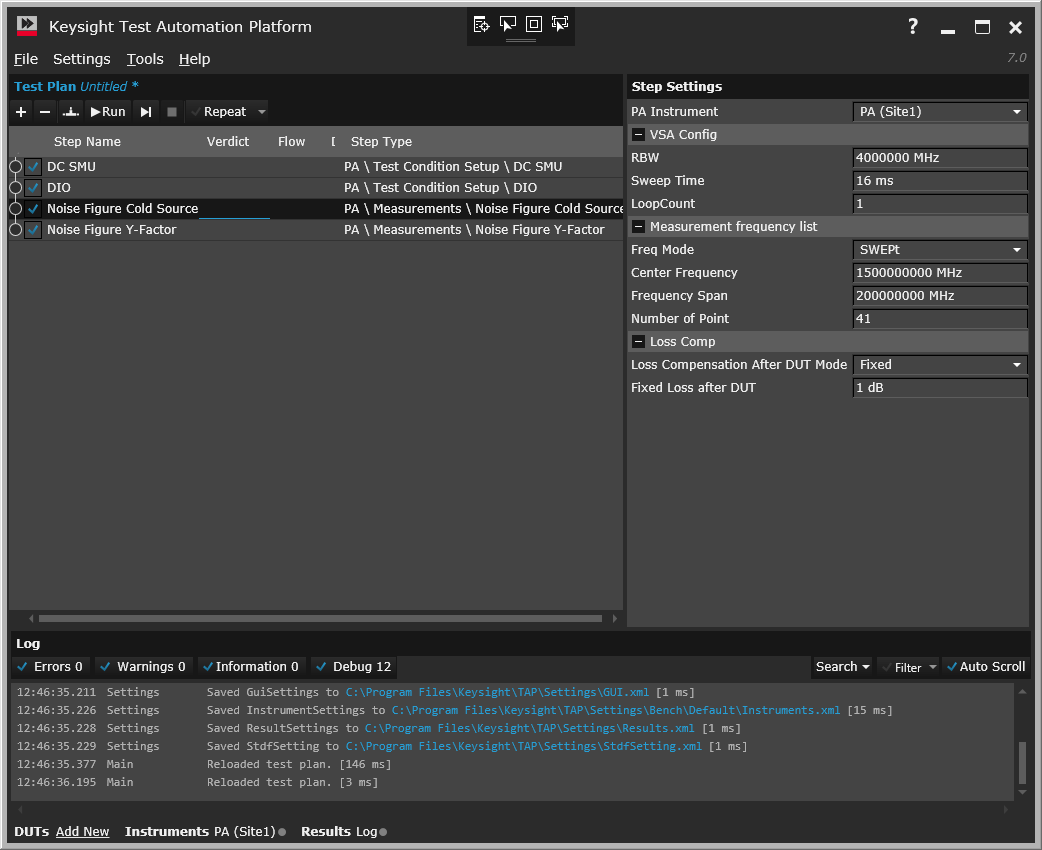Click the PA (Site1) instrument status dot
Image resolution: width=1042 pixels, height=850 pixels.
coord(282,832)
